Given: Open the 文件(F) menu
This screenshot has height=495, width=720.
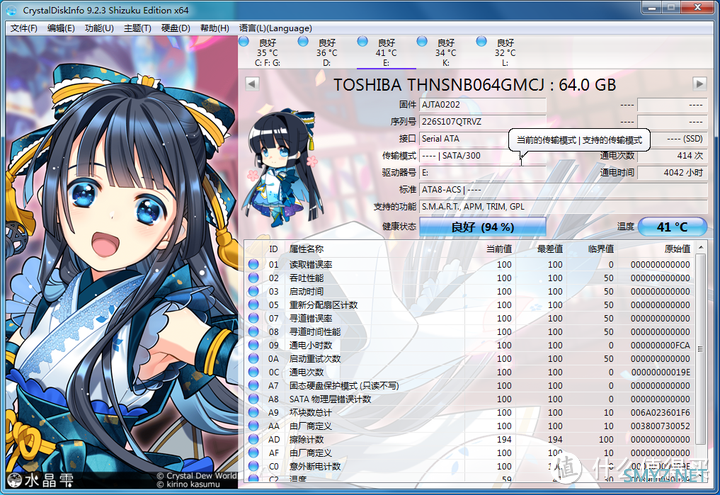Looking at the screenshot, I should point(23,28).
